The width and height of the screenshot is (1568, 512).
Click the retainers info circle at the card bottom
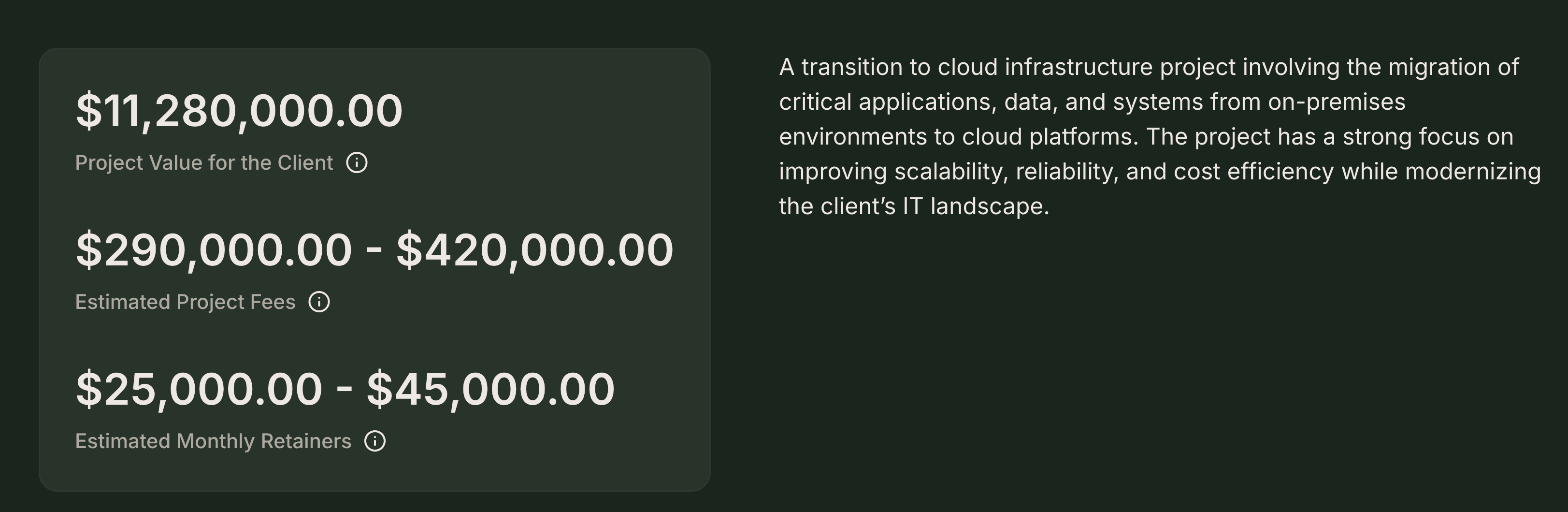point(375,440)
